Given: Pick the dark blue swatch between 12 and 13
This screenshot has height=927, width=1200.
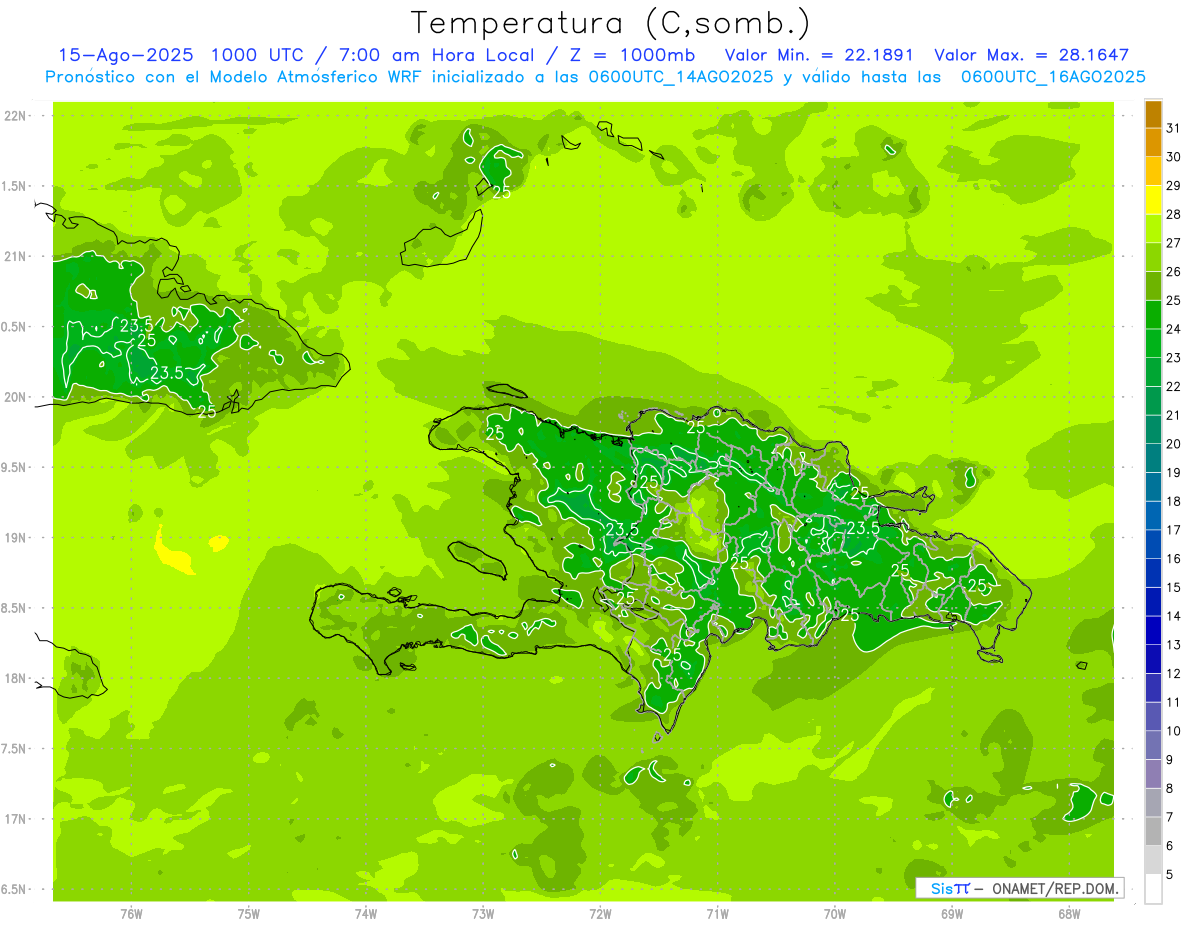Looking at the screenshot, I should click(1153, 659).
